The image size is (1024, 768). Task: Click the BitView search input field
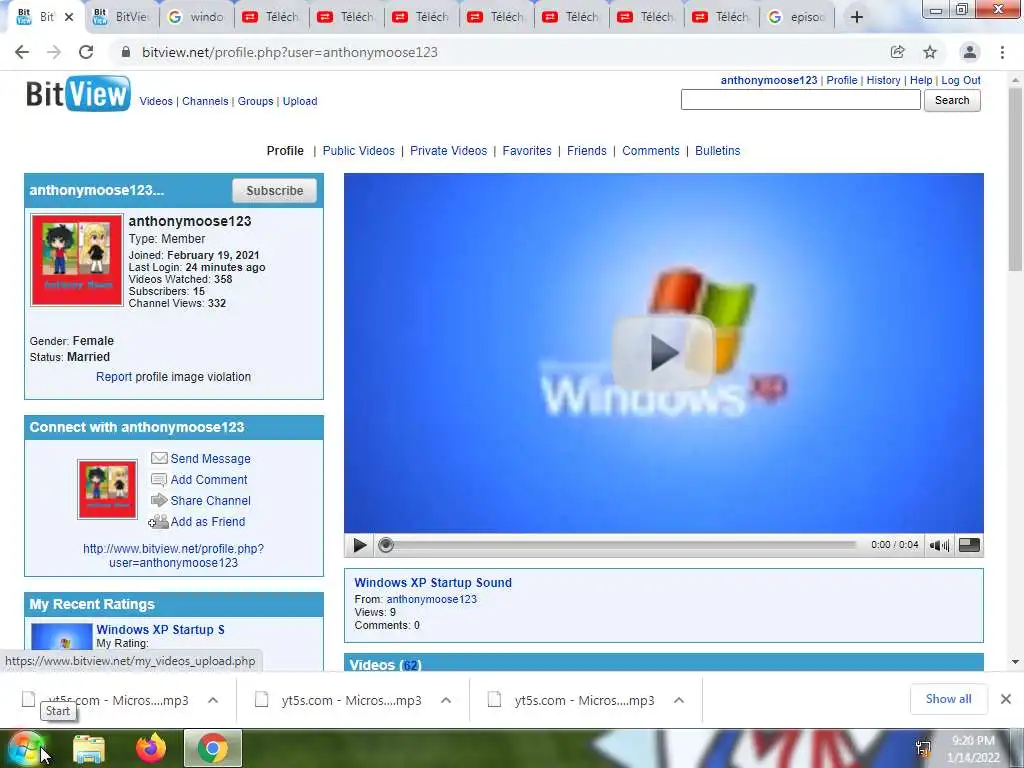click(x=801, y=100)
